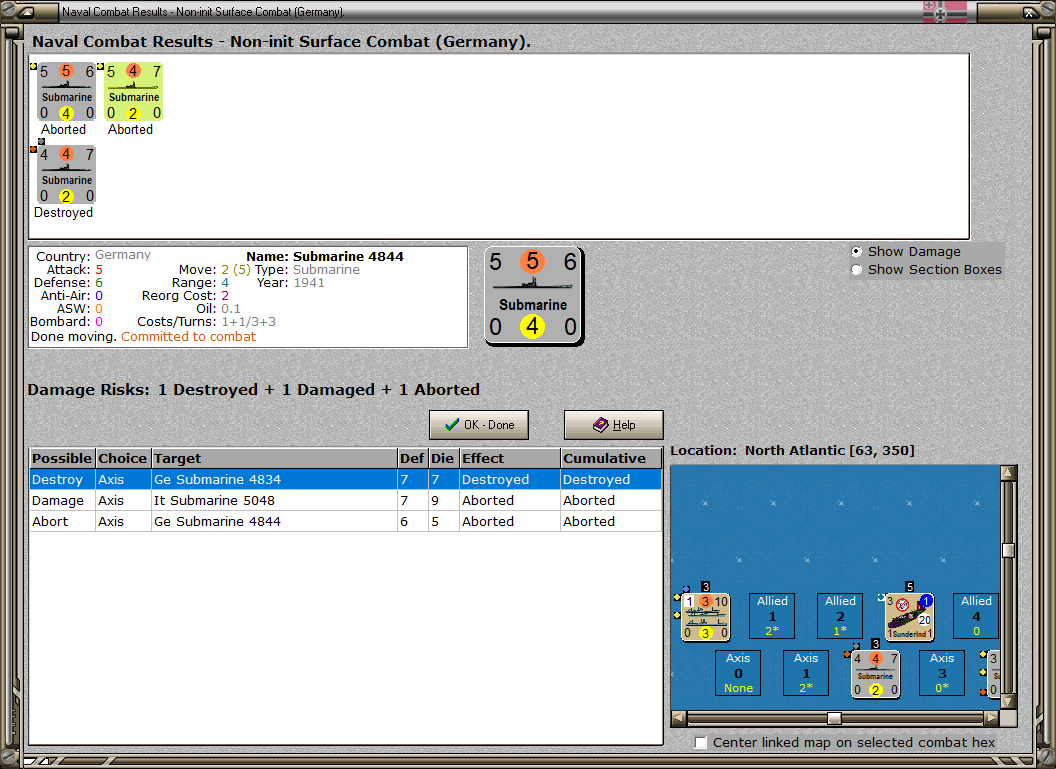Click the Name: Submarine 4844 text
Image resolution: width=1056 pixels, height=769 pixels.
[x=325, y=257]
